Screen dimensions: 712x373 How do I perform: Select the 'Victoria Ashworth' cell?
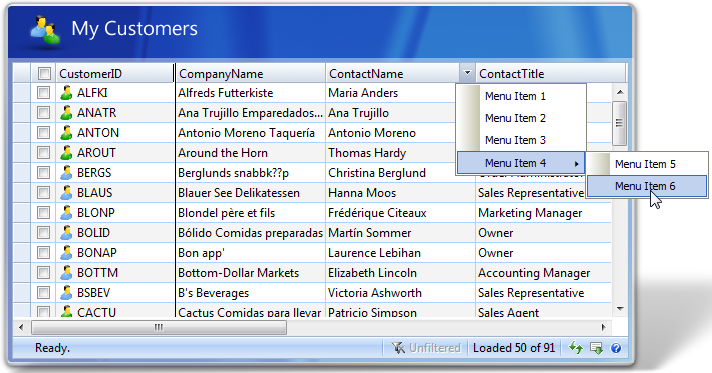pos(400,293)
